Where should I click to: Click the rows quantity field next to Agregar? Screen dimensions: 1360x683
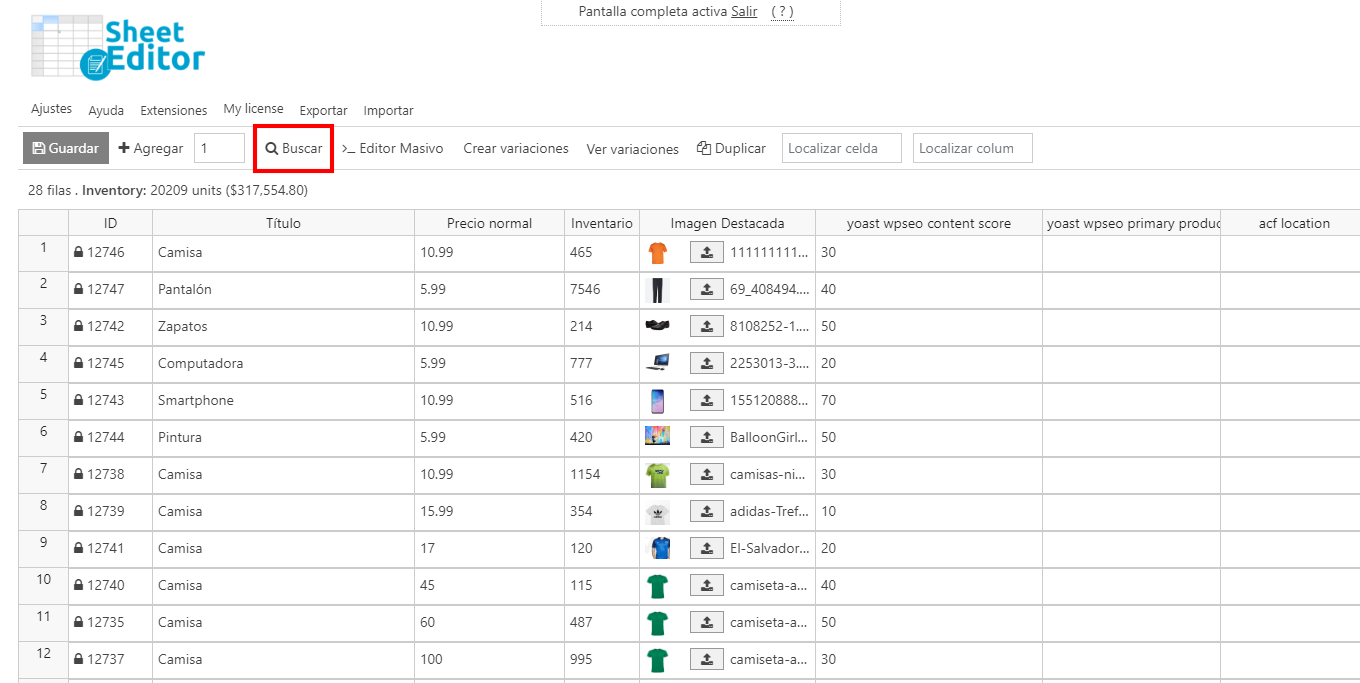[219, 148]
